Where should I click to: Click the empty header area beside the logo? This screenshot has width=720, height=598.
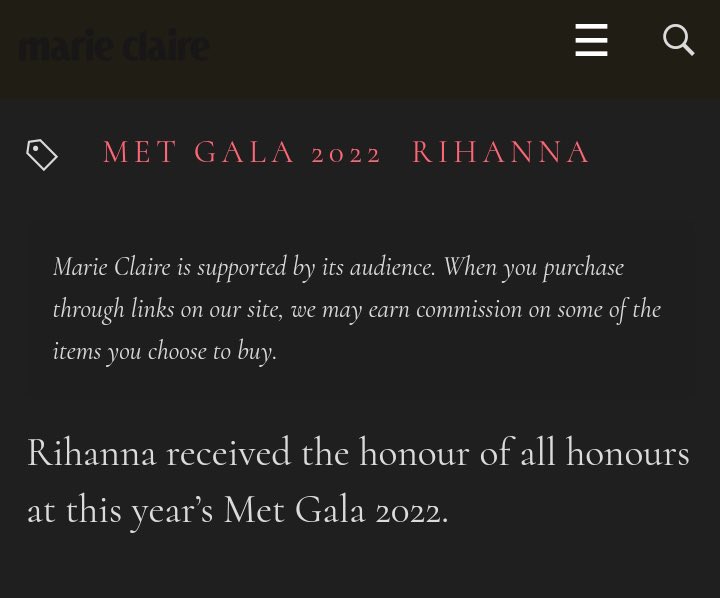point(390,46)
